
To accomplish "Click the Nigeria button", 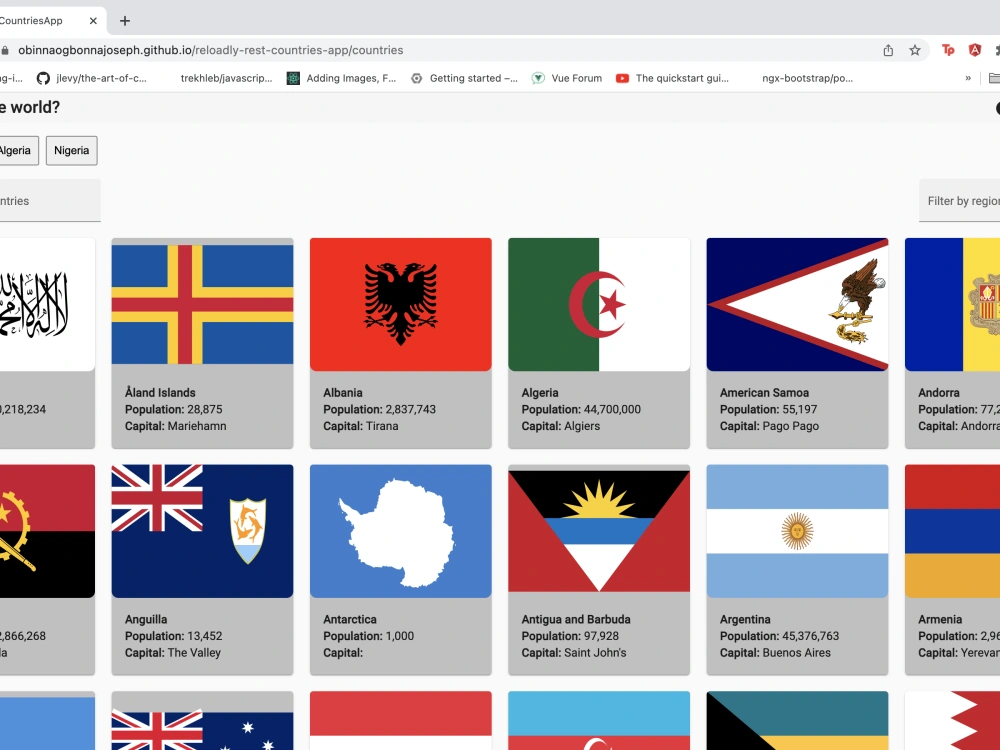I will [71, 151].
